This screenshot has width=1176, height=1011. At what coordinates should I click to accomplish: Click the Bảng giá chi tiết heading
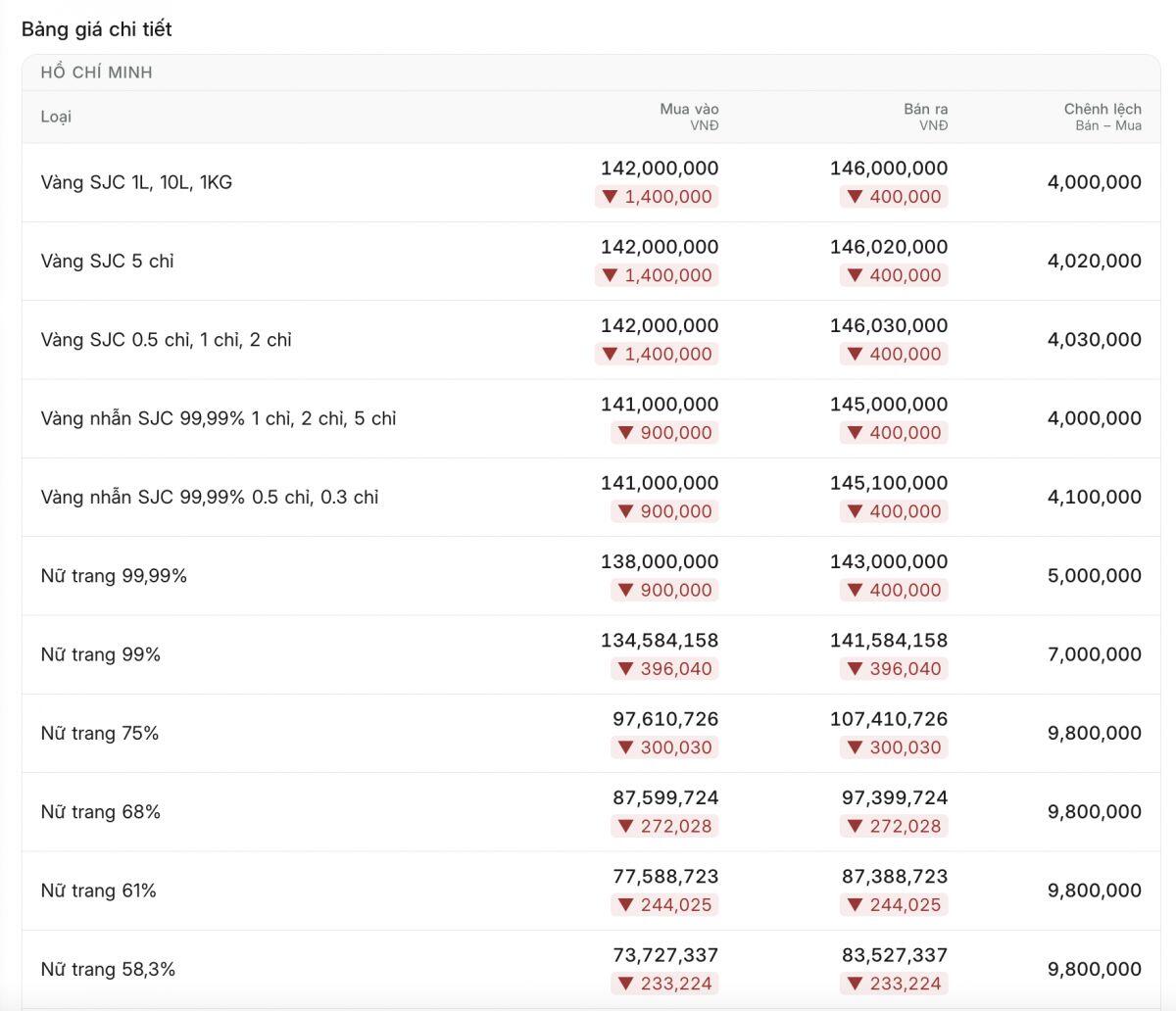[96, 29]
